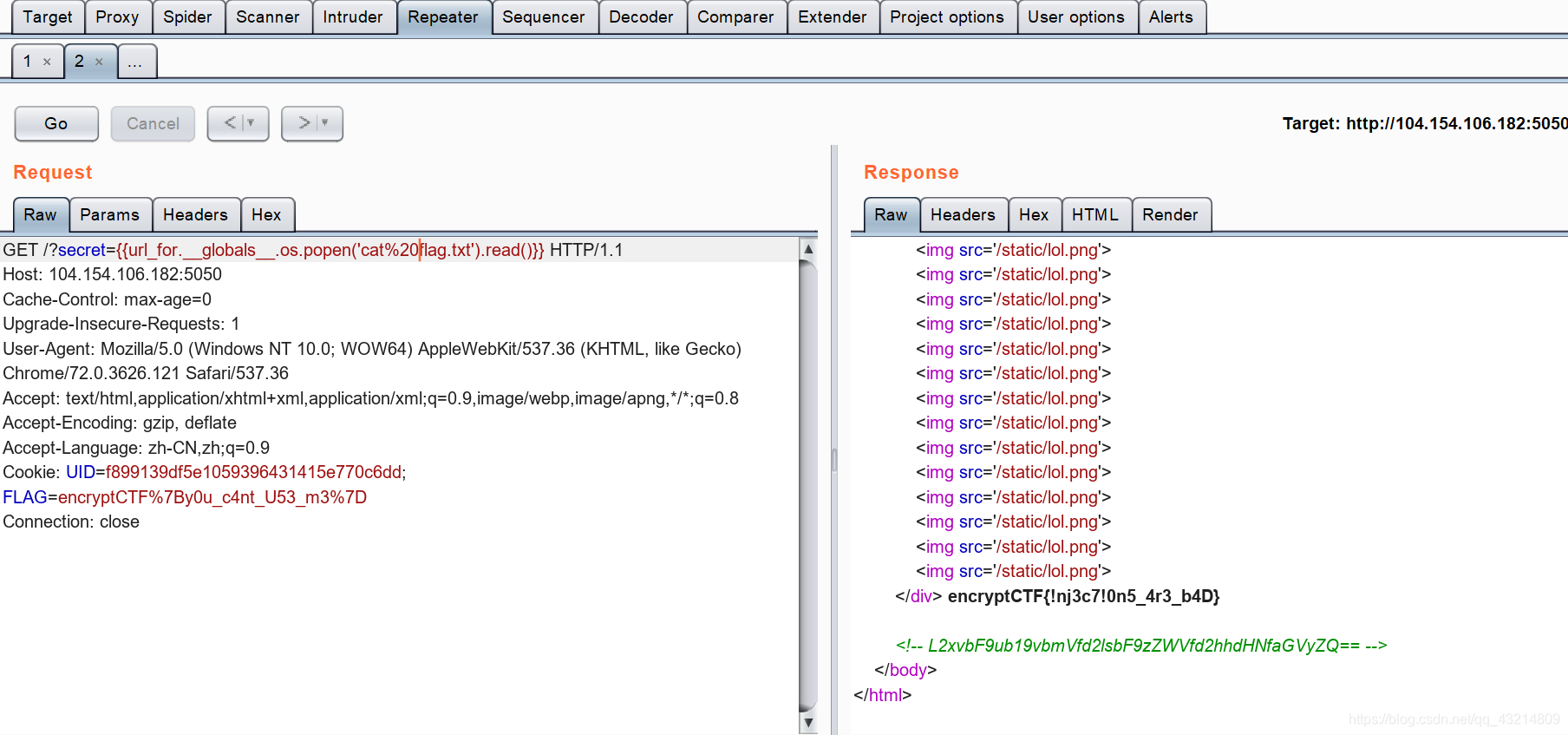The image size is (1568, 735).
Task: Switch to the Scanner tab
Action: [267, 16]
